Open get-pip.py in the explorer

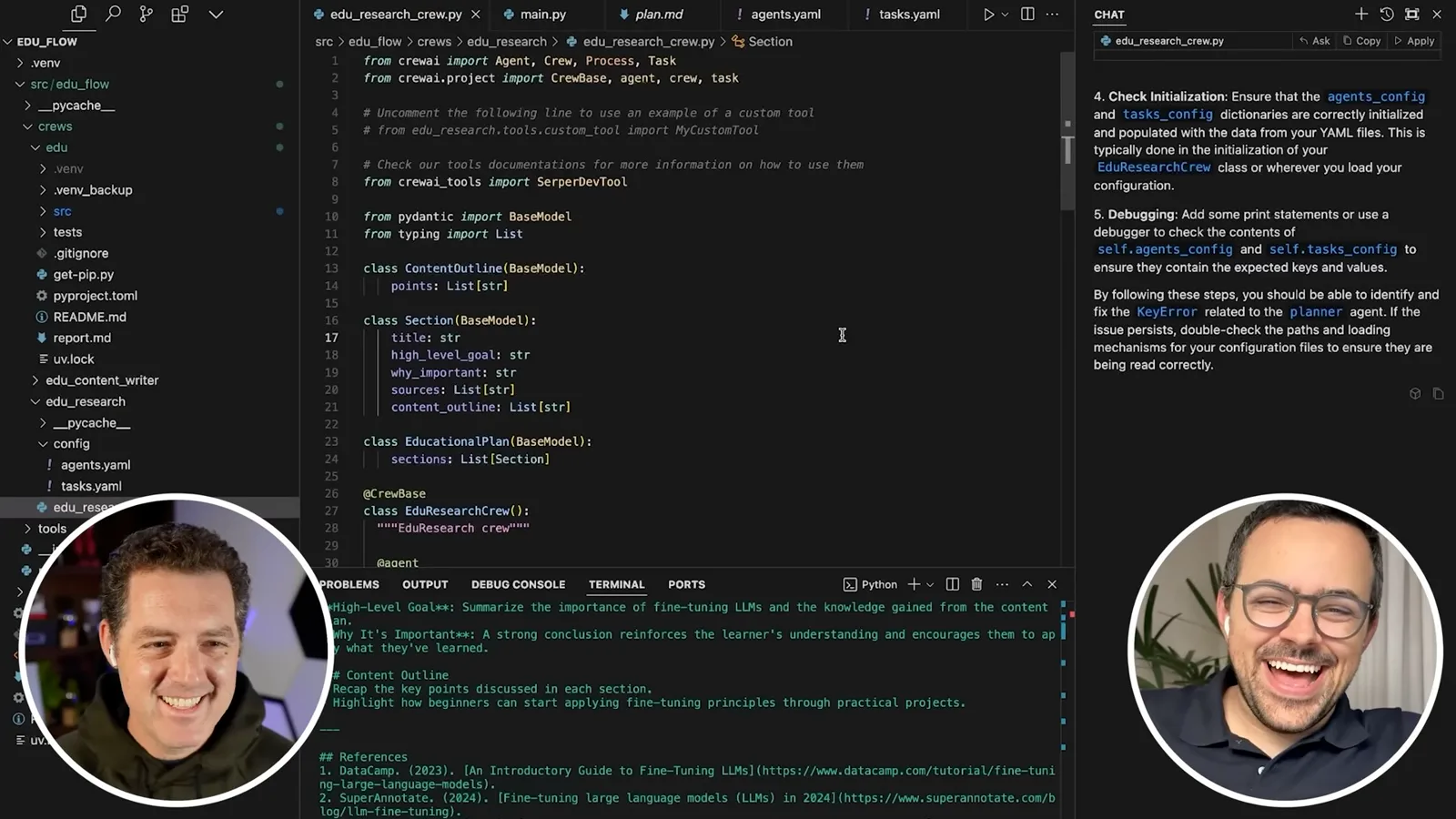pyautogui.click(x=83, y=275)
